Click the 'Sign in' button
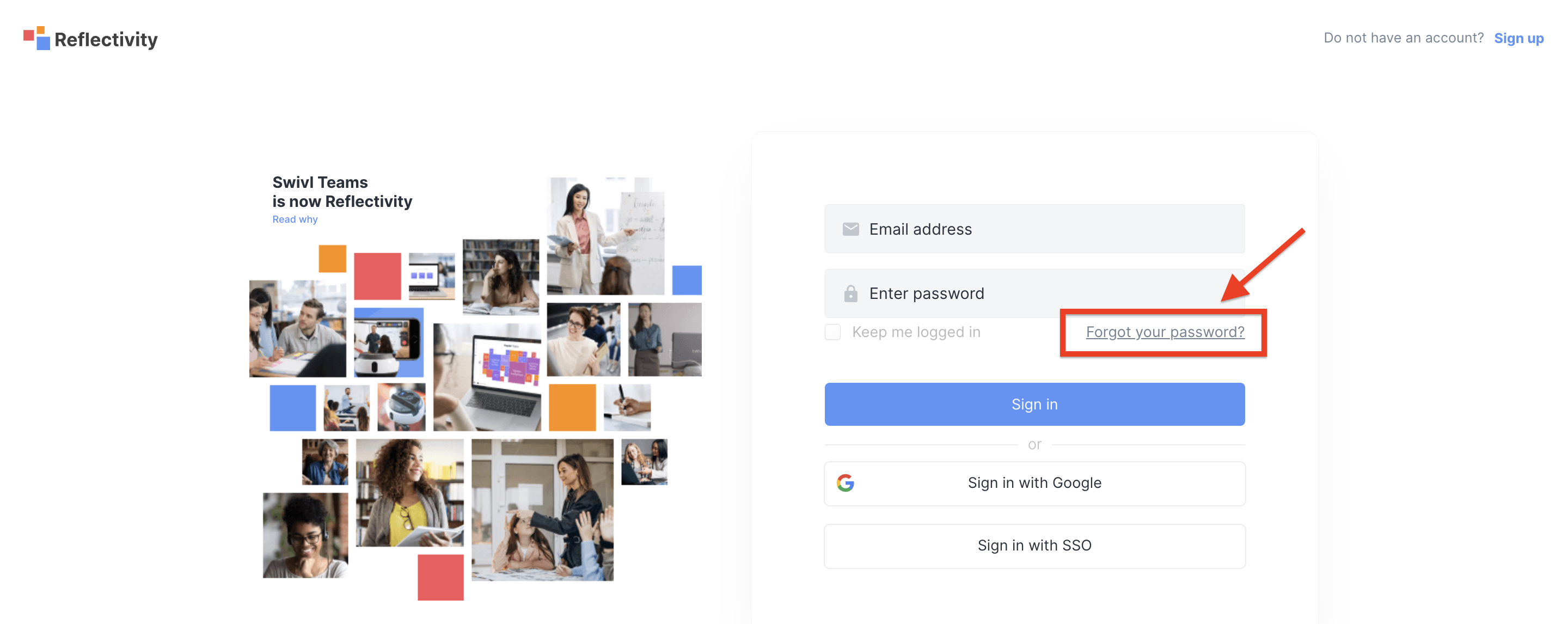The image size is (1568, 624). coord(1035,404)
